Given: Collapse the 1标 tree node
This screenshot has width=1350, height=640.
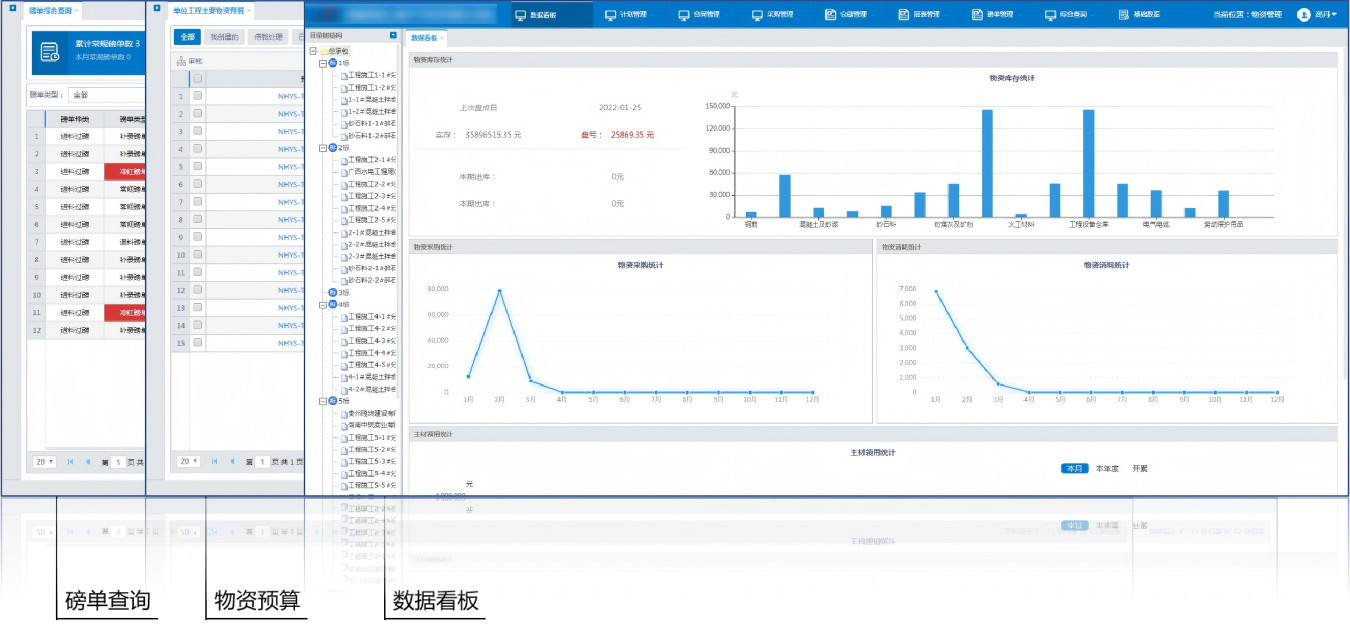Looking at the screenshot, I should 323,63.
